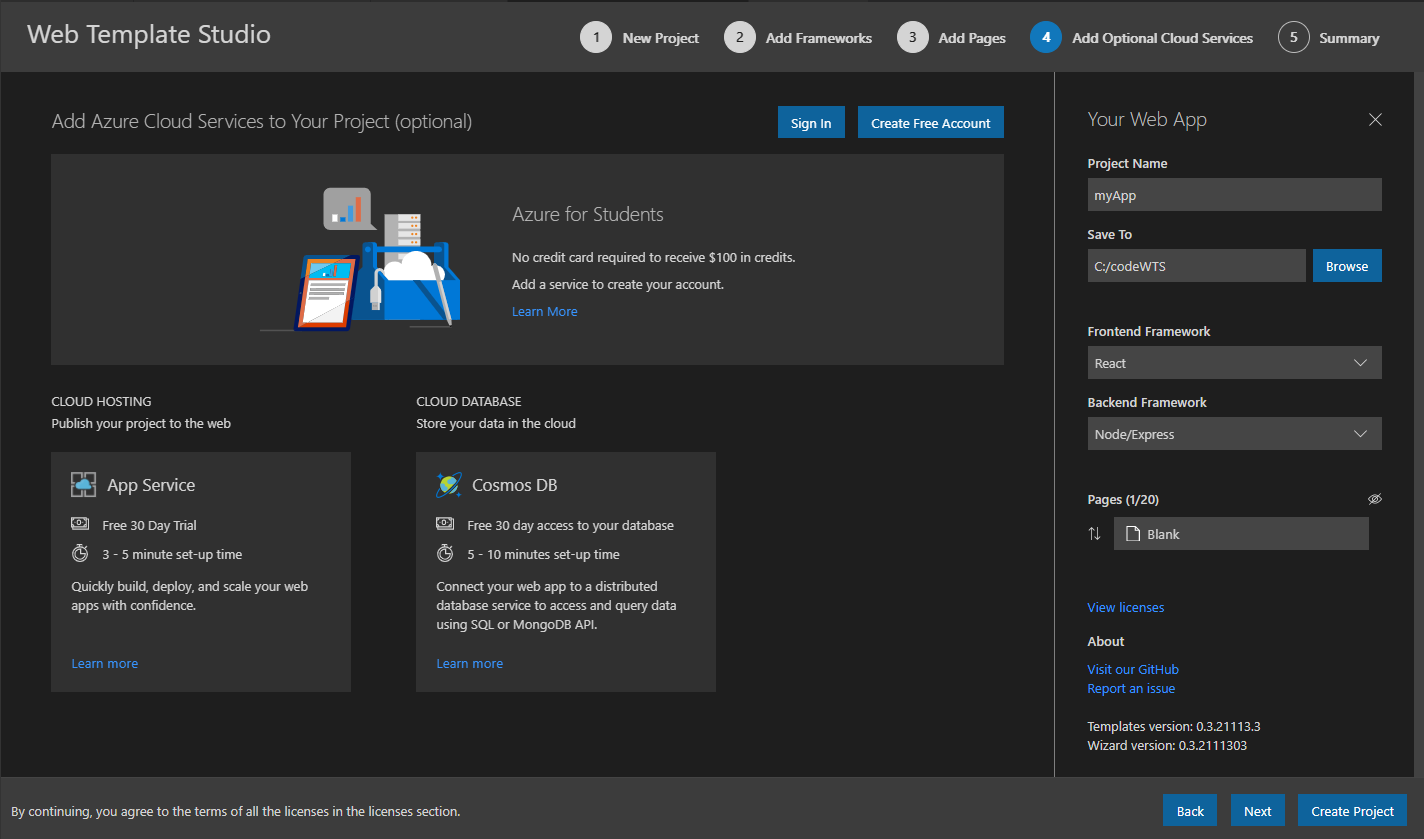Click the Blank page document icon
This screenshot has height=839, width=1424.
1133,534
